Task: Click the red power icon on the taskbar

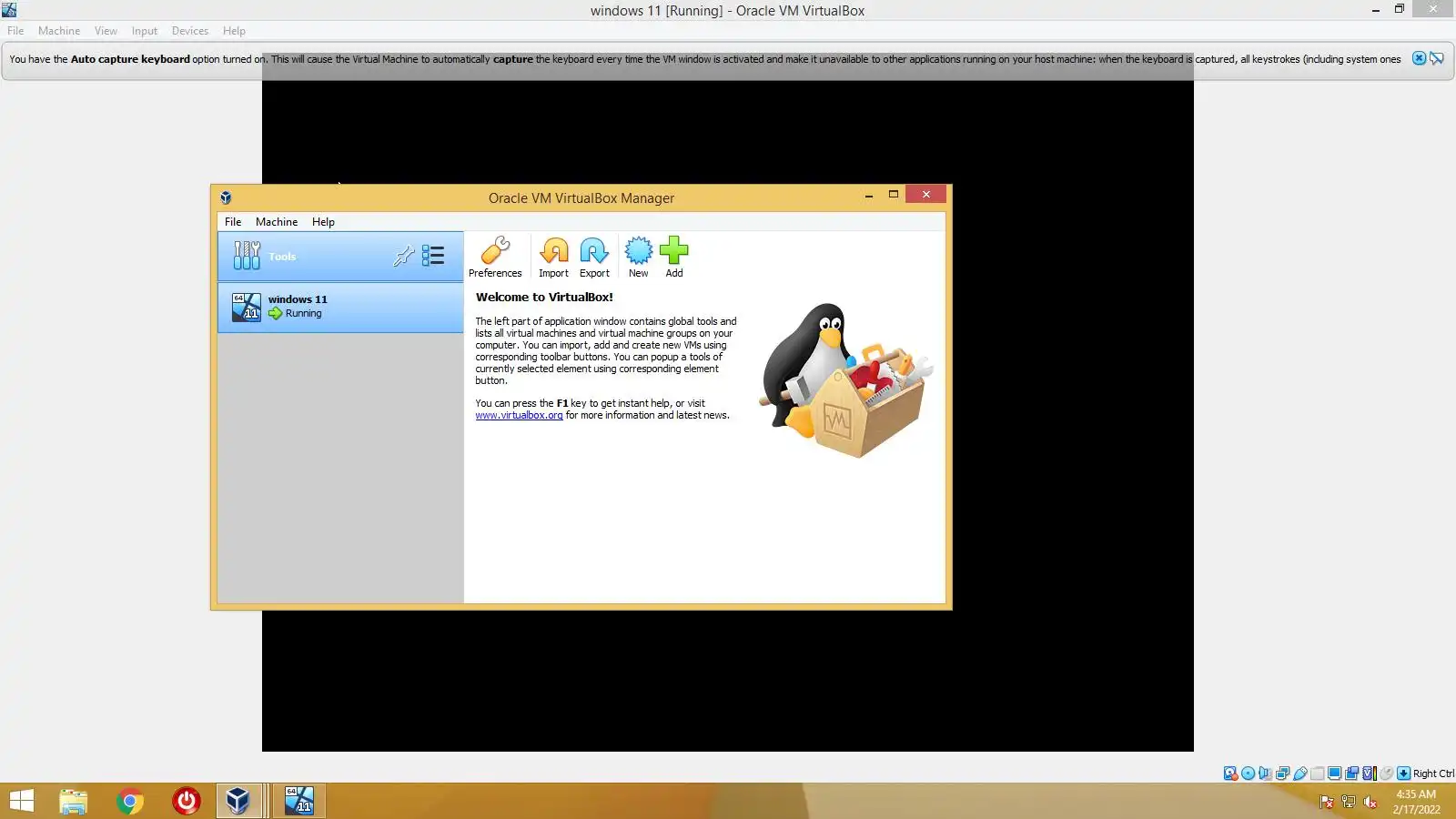Action: coord(187,801)
